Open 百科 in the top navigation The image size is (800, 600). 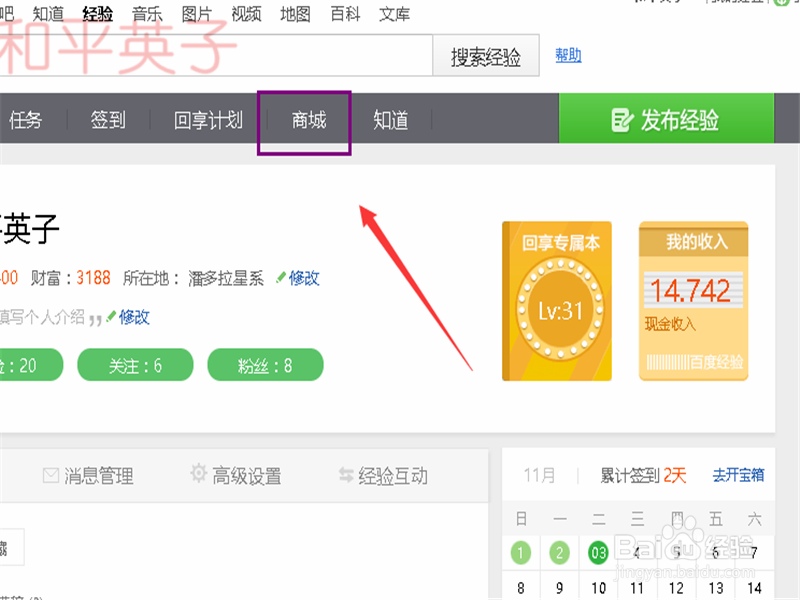click(x=345, y=14)
